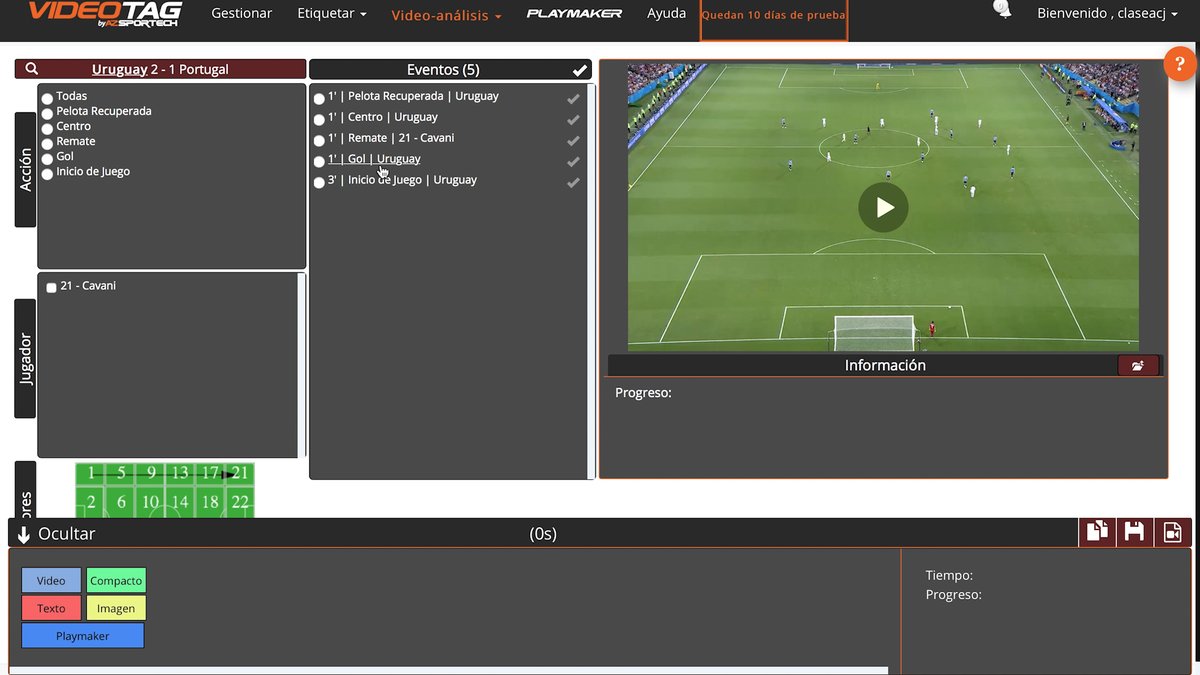Click the save floppy disk icon

pyautogui.click(x=1134, y=532)
